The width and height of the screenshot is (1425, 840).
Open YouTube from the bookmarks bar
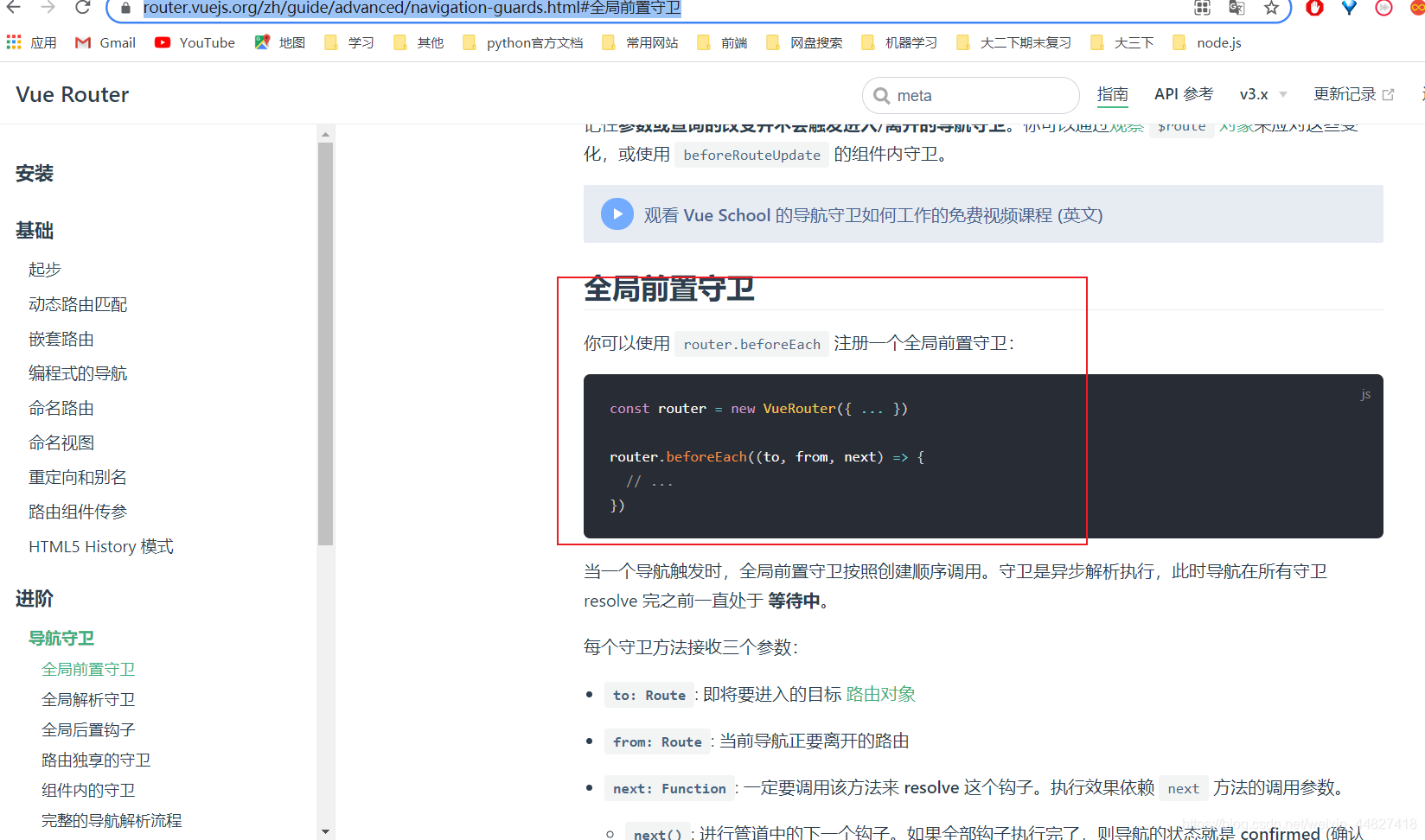click(194, 41)
